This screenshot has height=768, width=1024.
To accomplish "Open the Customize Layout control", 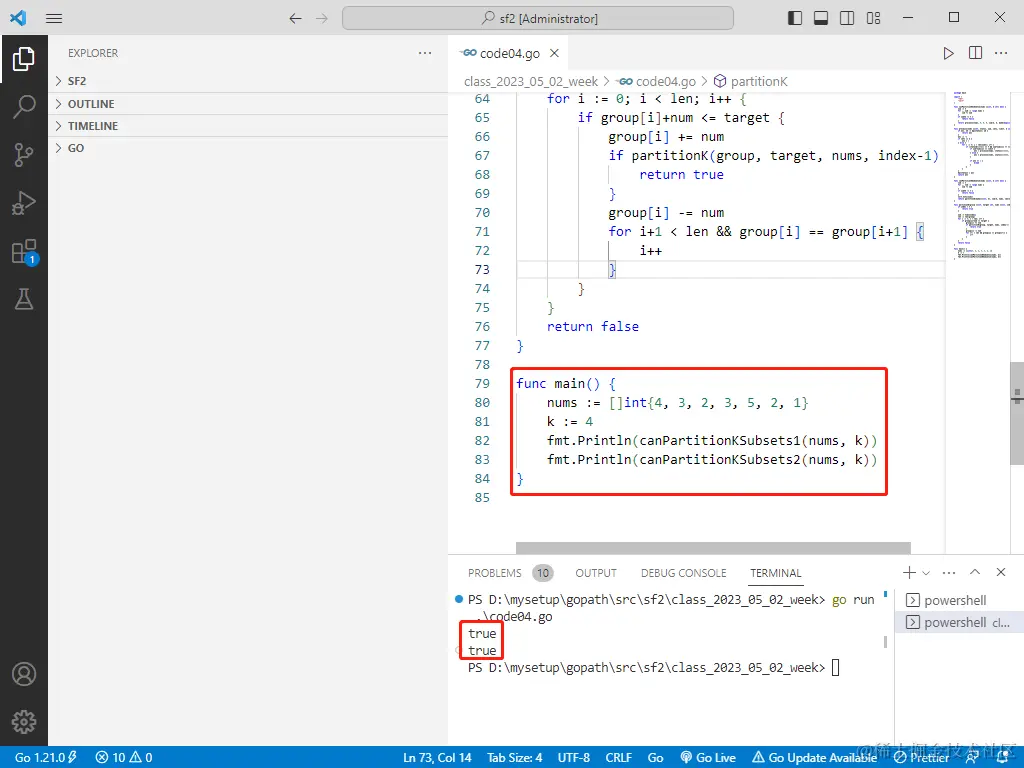I will pyautogui.click(x=874, y=18).
